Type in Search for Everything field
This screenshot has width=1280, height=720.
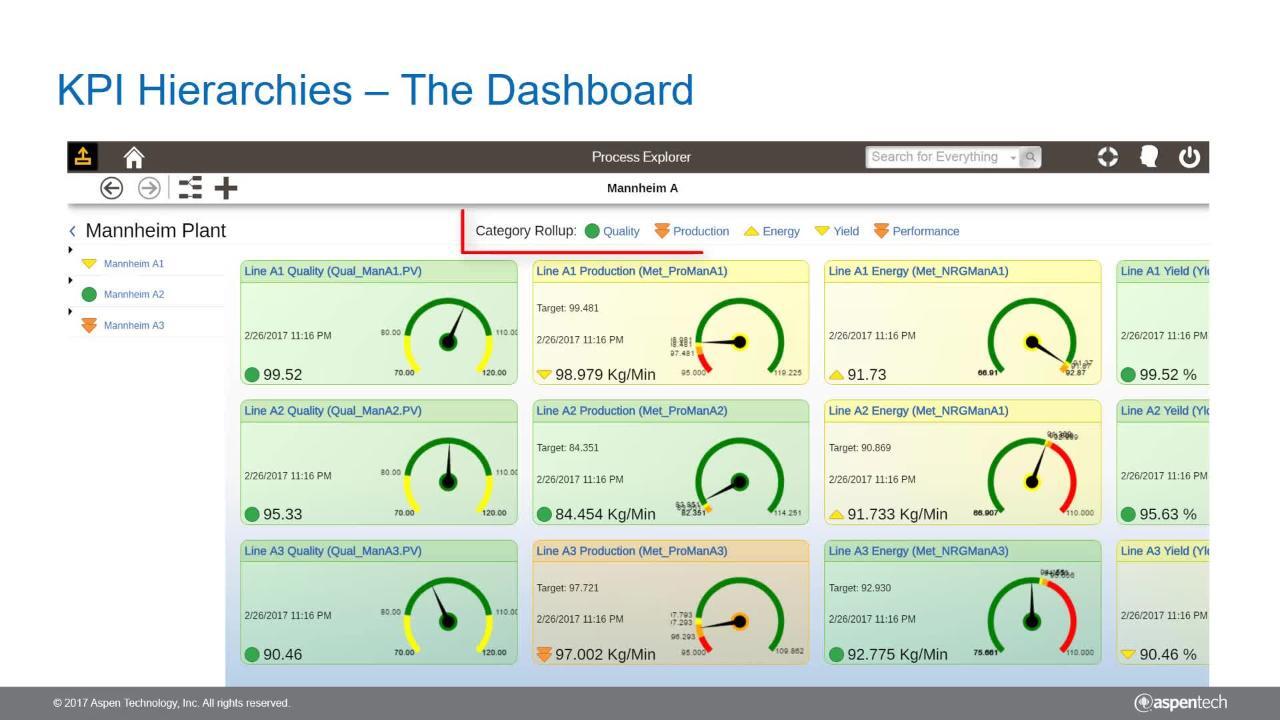tap(935, 157)
